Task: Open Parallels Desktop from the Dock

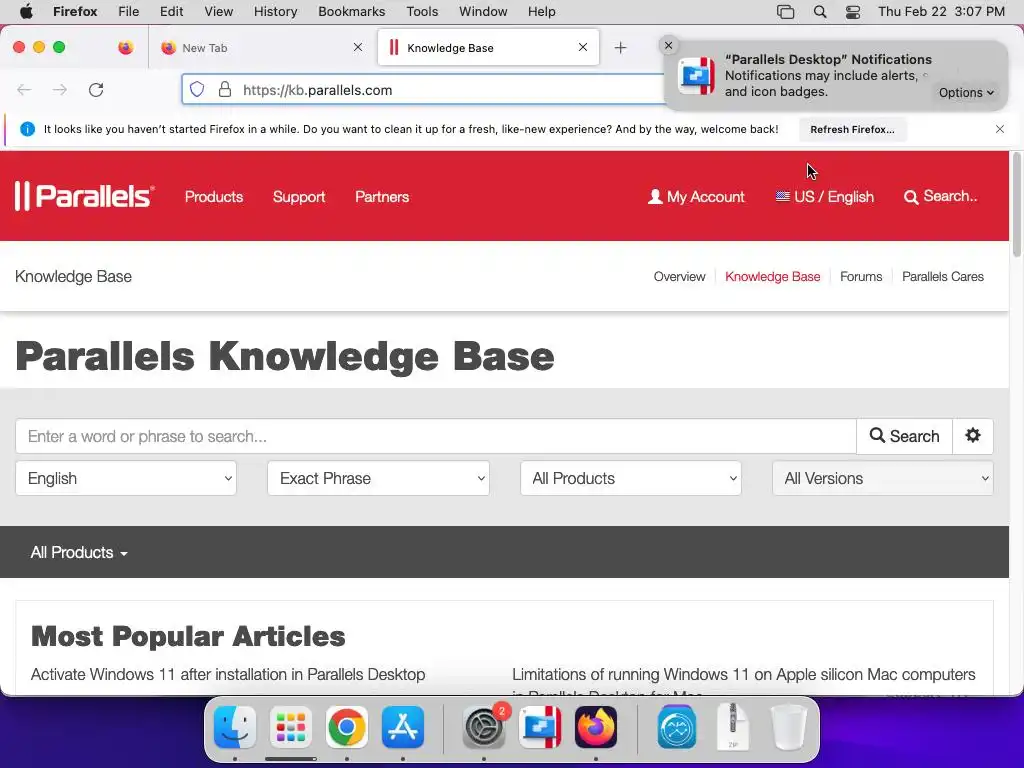Action: pyautogui.click(x=540, y=727)
